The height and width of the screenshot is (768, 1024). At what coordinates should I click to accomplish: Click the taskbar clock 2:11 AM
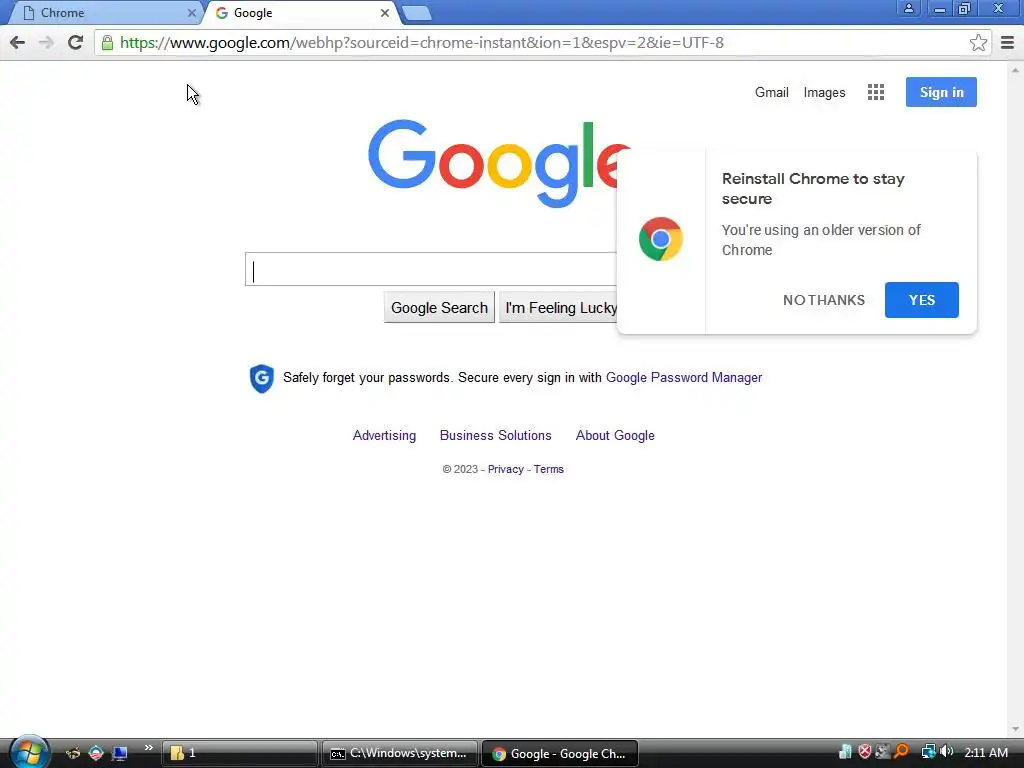coord(986,753)
